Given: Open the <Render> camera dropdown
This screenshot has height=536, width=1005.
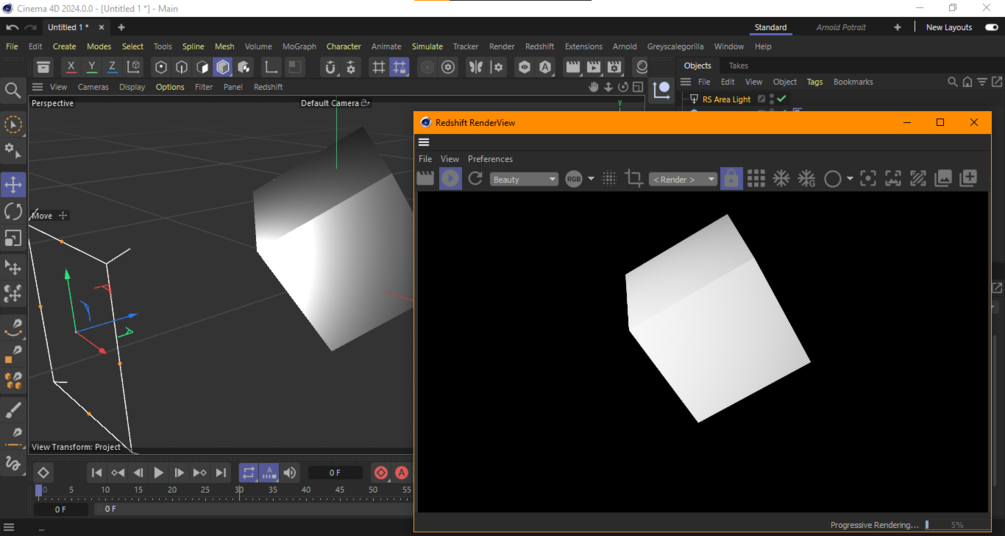Looking at the screenshot, I should (683, 180).
